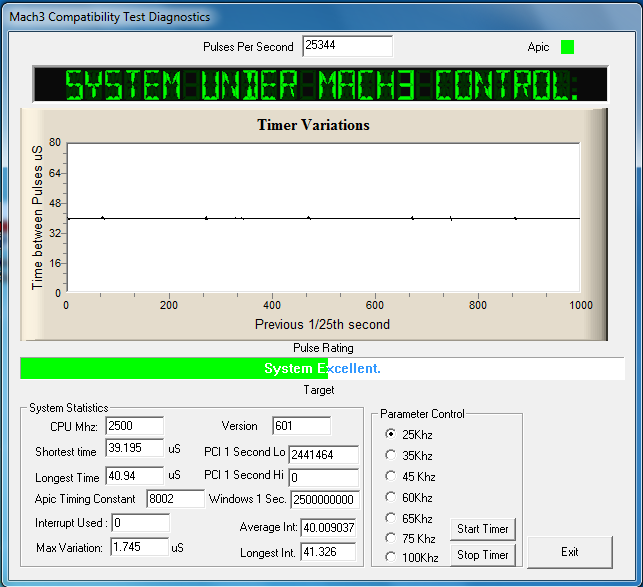Click the Previous 1/25th second axis label
Image resolution: width=643 pixels, height=587 pixels.
[x=322, y=324]
